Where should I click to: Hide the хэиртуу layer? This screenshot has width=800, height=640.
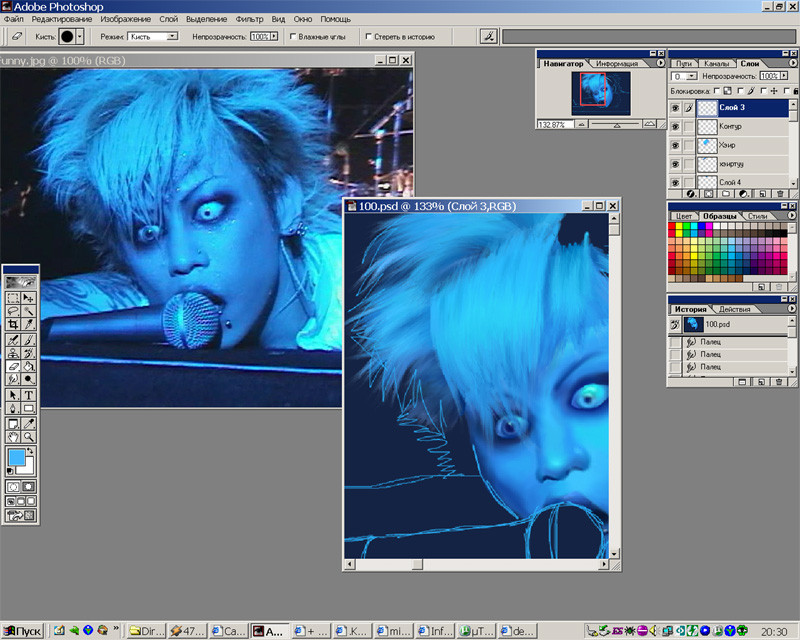(675, 164)
